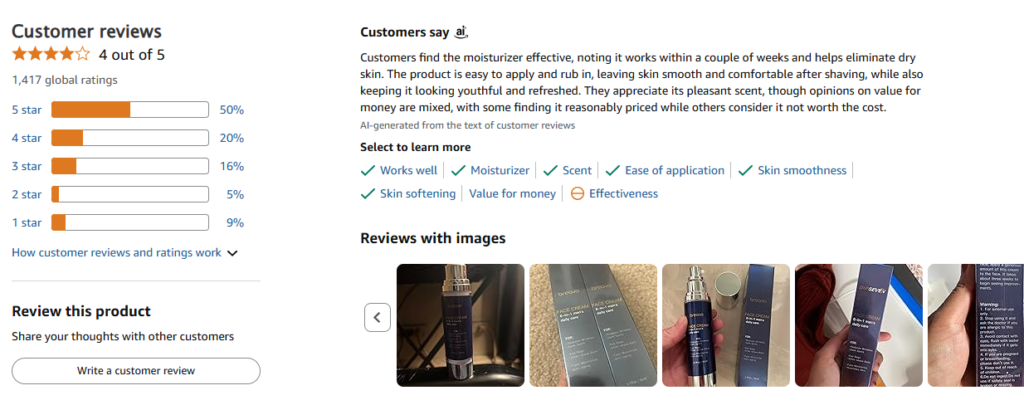Open review image with bottle and box in hand
Image resolution: width=1024 pixels, height=405 pixels.
coord(726,325)
